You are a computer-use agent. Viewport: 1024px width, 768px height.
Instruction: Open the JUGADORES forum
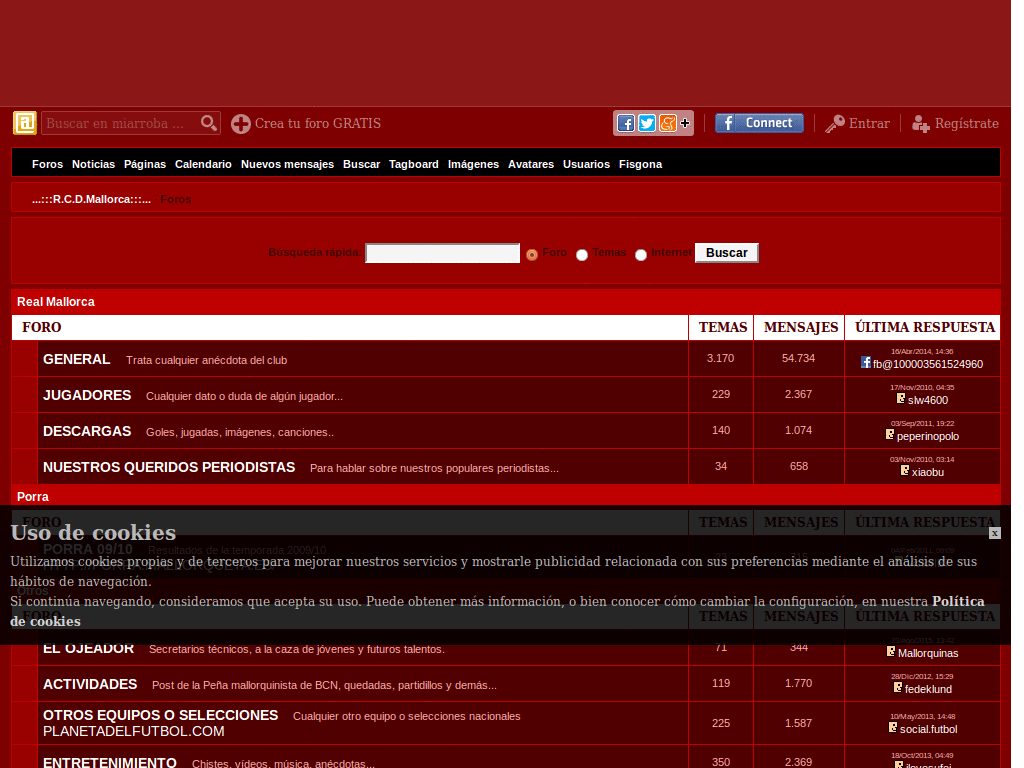87,395
